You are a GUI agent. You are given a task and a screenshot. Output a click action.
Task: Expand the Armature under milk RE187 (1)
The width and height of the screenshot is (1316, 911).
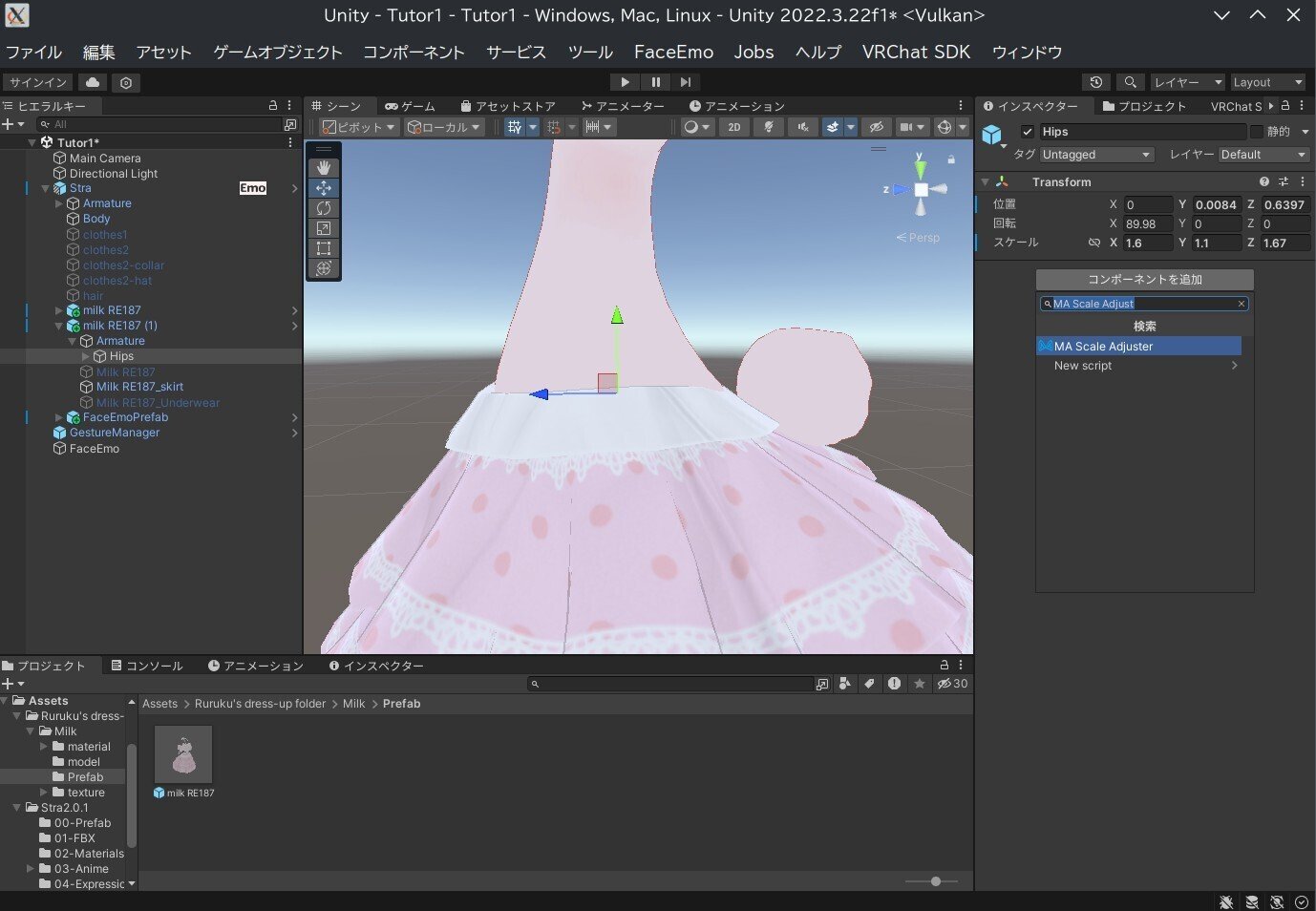click(71, 341)
